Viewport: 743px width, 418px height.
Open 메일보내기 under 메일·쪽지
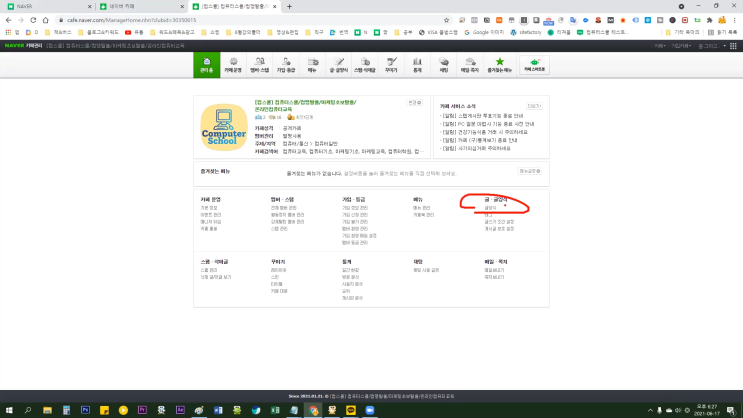tap(494, 270)
